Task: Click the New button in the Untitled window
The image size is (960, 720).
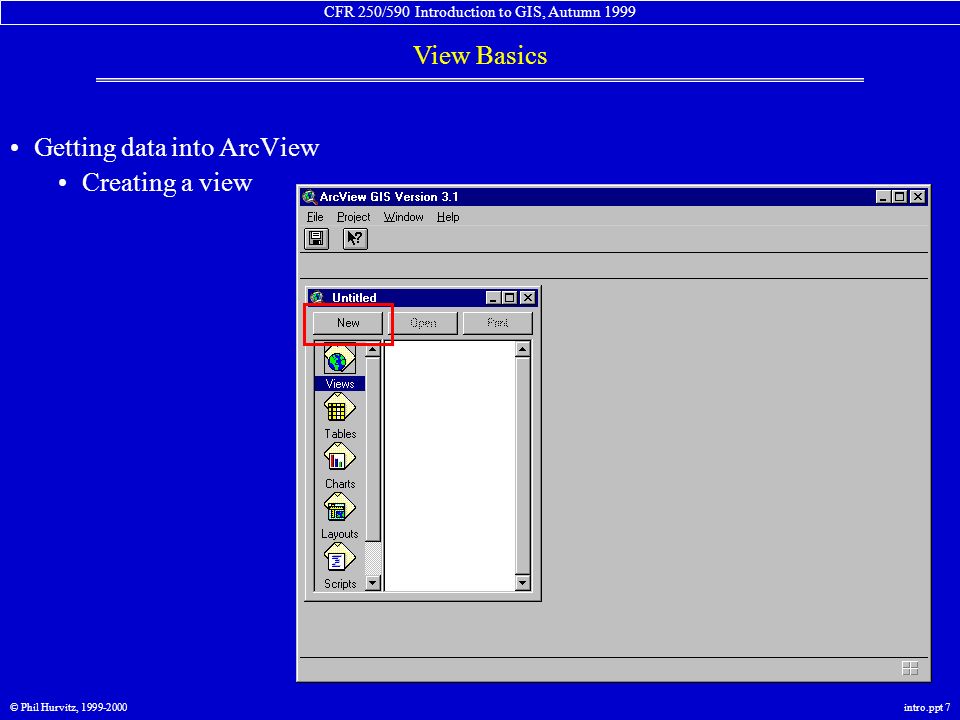Action: tap(348, 323)
